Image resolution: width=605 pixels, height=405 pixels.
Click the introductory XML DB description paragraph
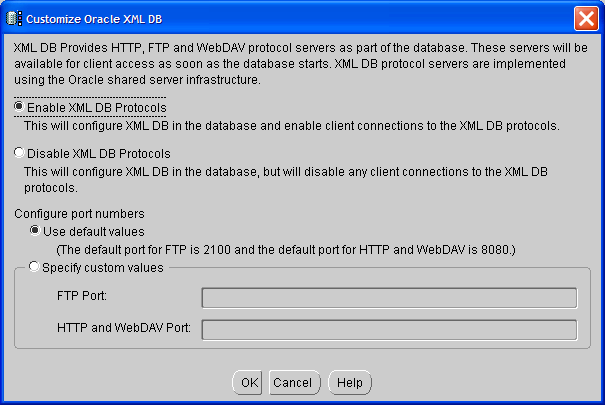(300, 64)
